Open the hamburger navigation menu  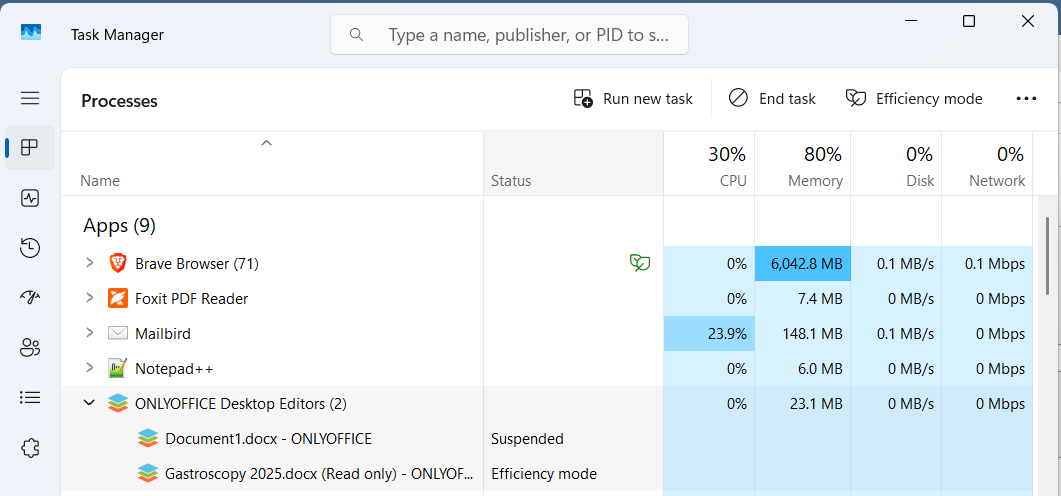click(x=30, y=98)
